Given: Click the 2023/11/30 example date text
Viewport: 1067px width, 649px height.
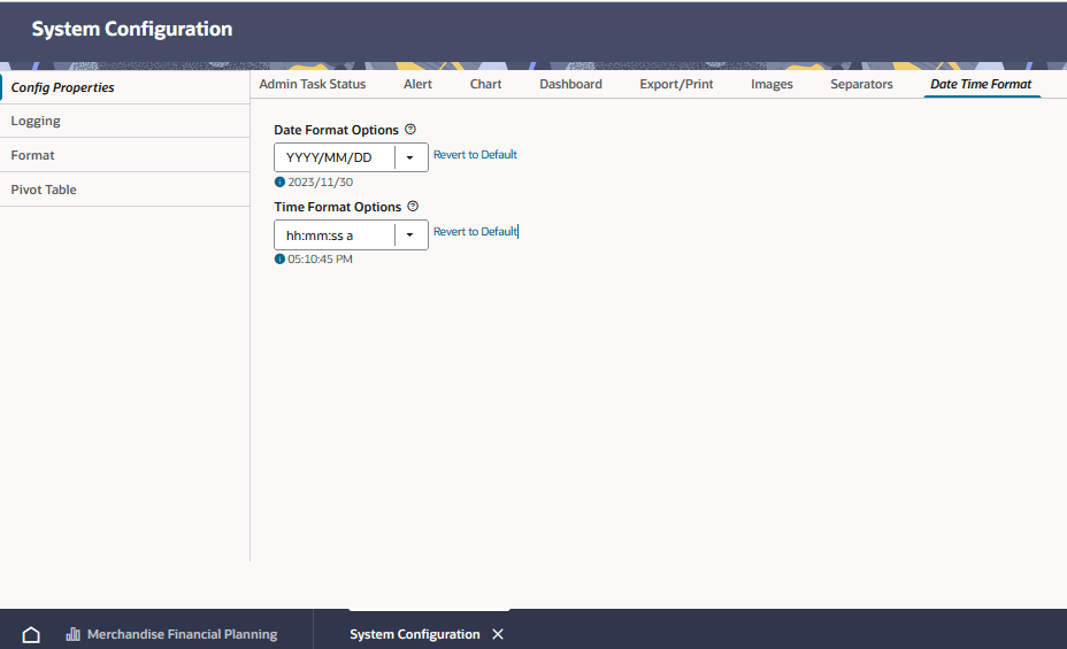Looking at the screenshot, I should coord(321,182).
